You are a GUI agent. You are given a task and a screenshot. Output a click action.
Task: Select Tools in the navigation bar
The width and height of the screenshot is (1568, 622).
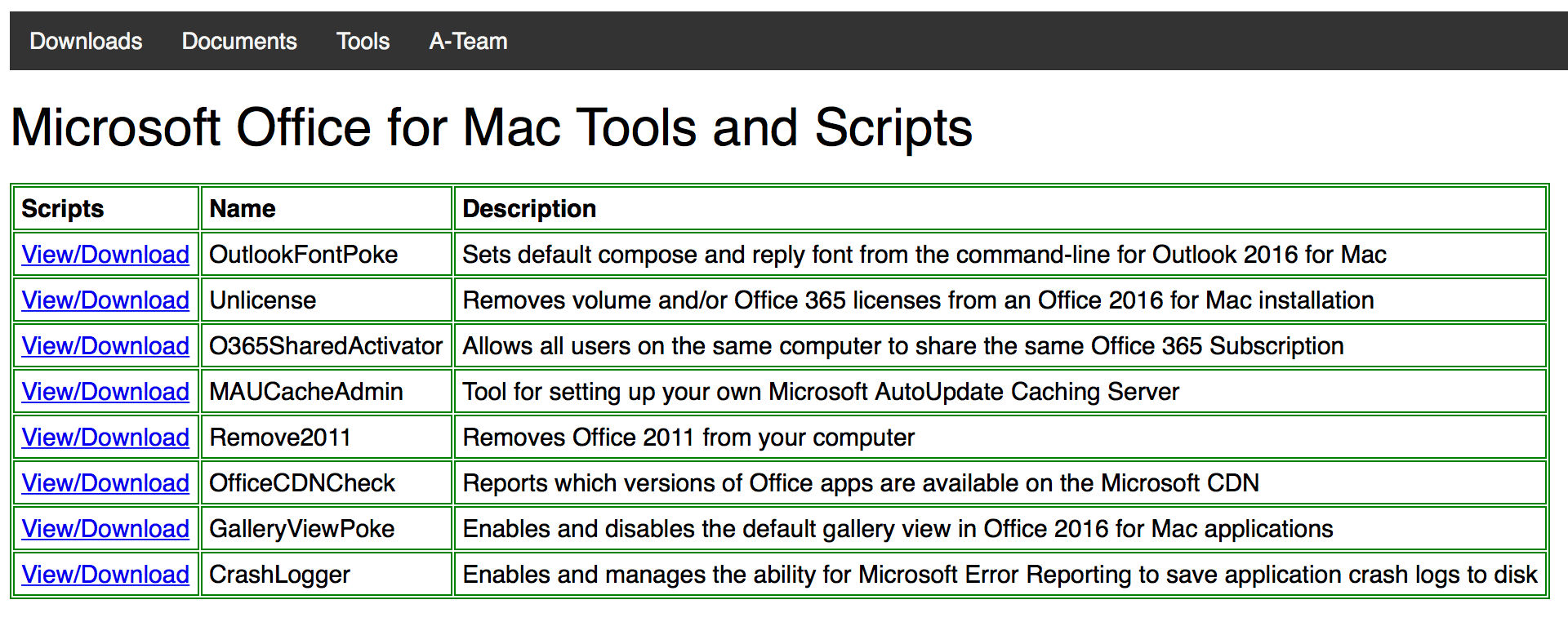[x=363, y=41]
